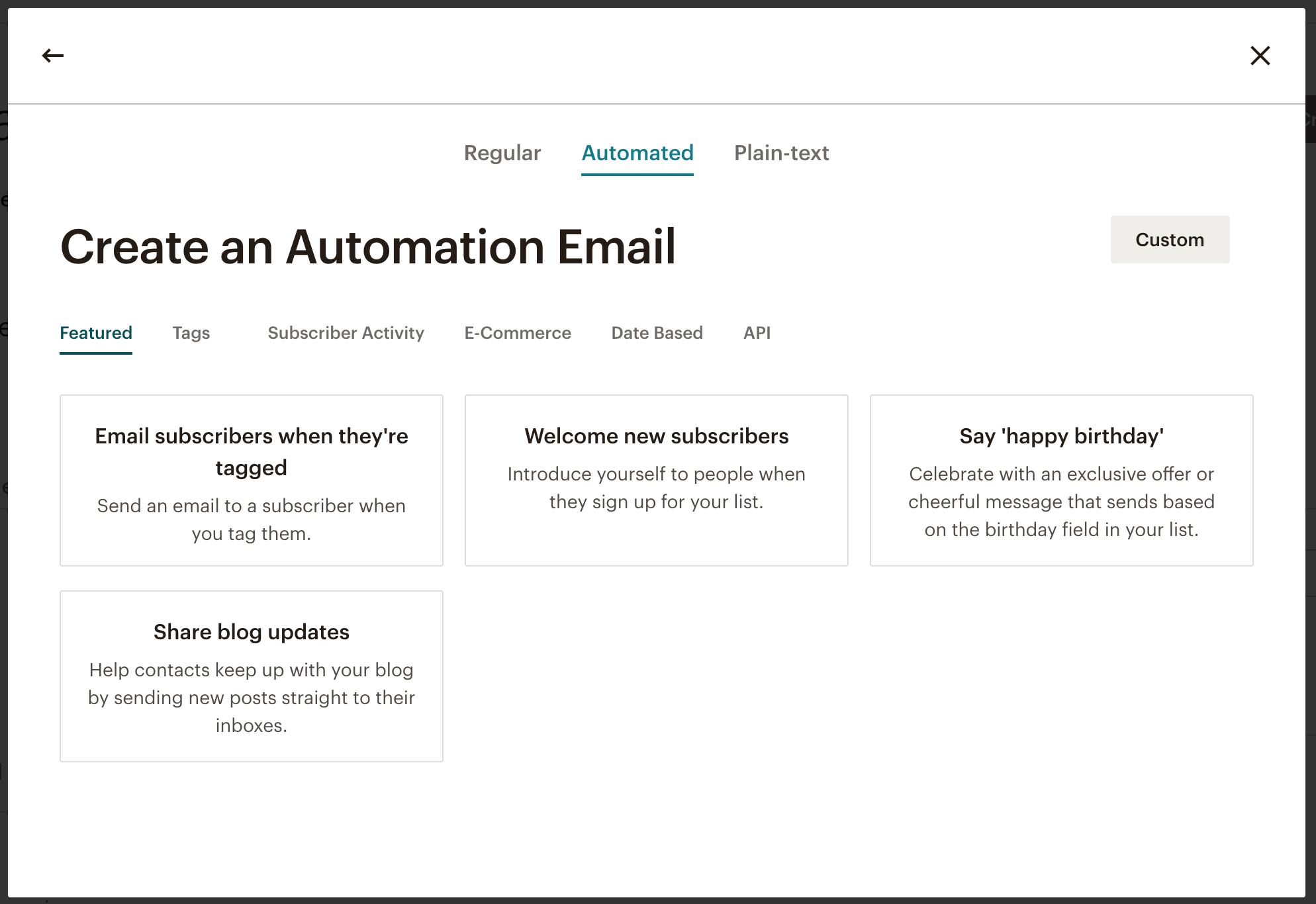Switch to the API category tab
This screenshot has height=904, width=1316.
tap(757, 333)
